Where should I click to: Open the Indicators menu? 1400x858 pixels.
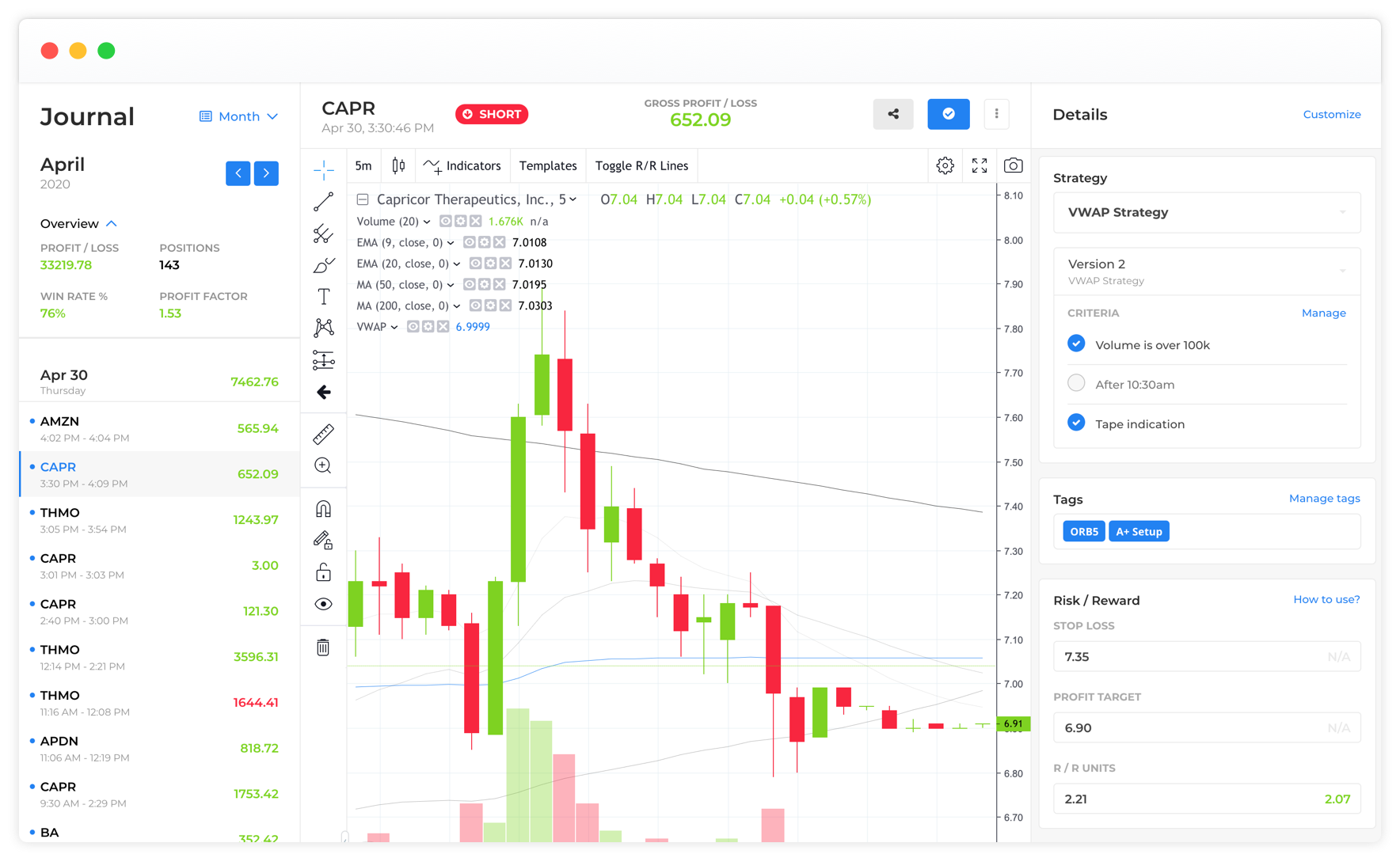pyautogui.click(x=462, y=165)
